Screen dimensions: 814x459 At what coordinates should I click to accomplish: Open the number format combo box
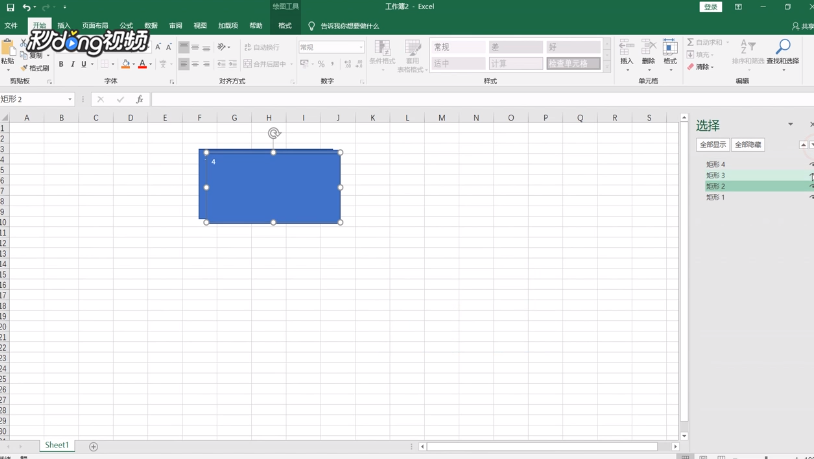(331, 47)
